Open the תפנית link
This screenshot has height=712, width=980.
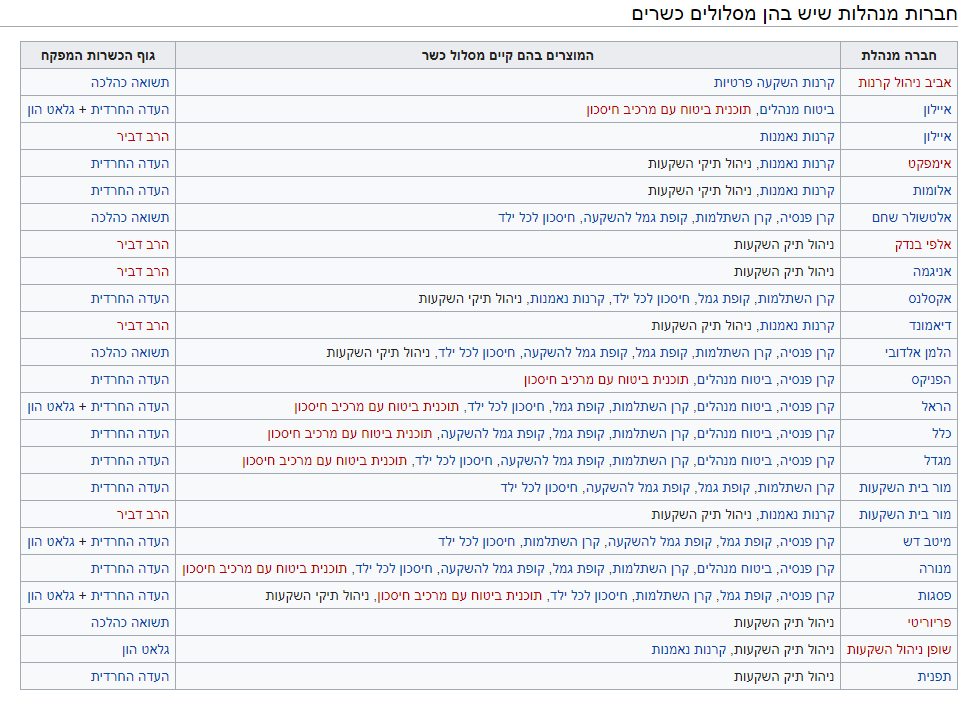[934, 676]
